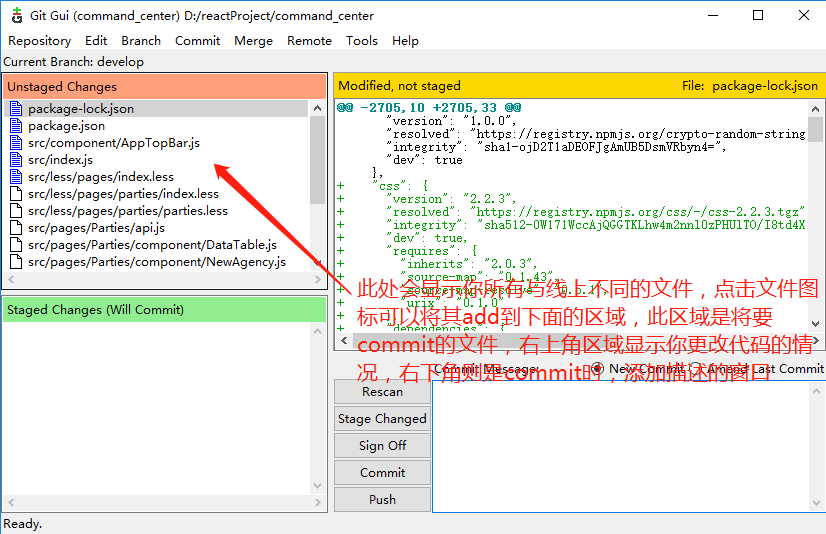Open the Branch menu
The width and height of the screenshot is (826, 534).
(141, 41)
